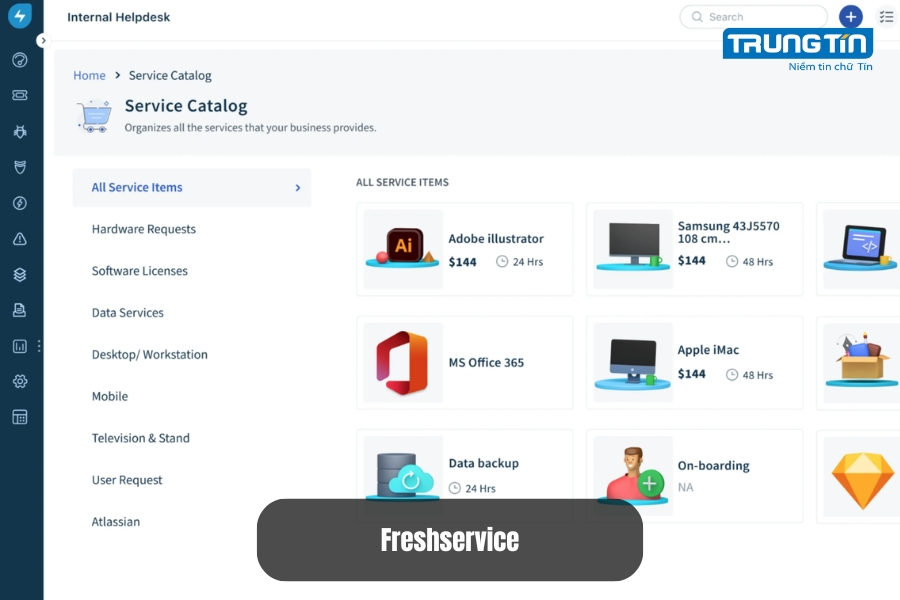Viewport: 900px width, 600px height.
Task: Open the three-dot menu beside sidebar icons
Action: click(39, 345)
